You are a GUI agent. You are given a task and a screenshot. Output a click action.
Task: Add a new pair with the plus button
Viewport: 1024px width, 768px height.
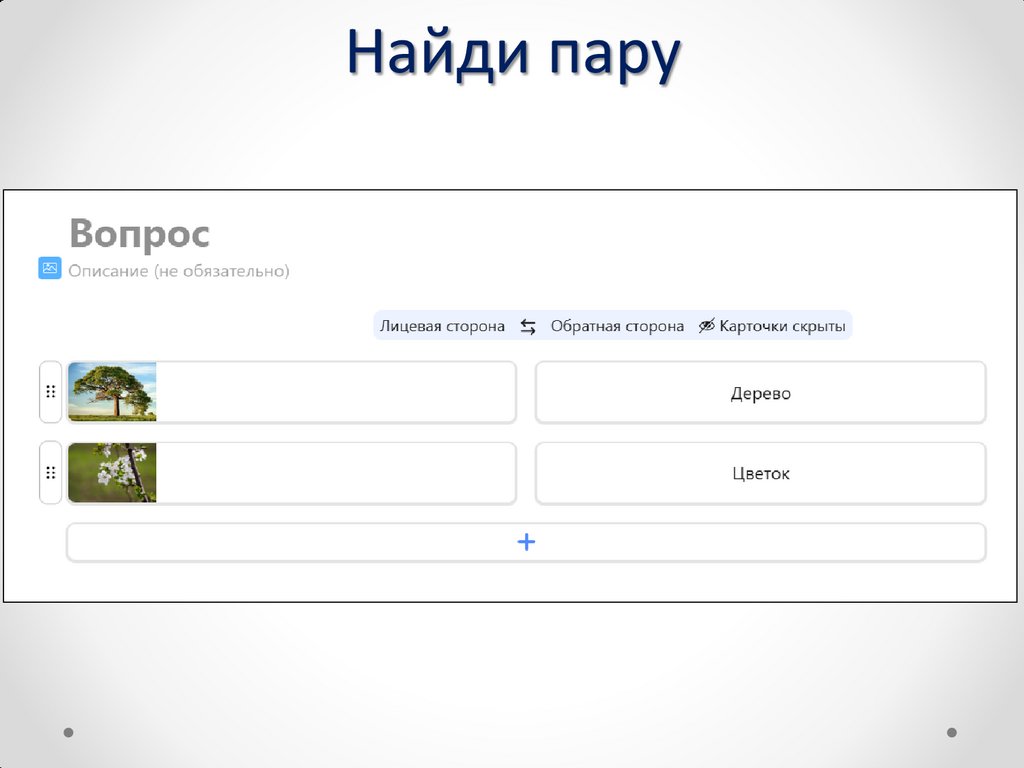tap(526, 542)
